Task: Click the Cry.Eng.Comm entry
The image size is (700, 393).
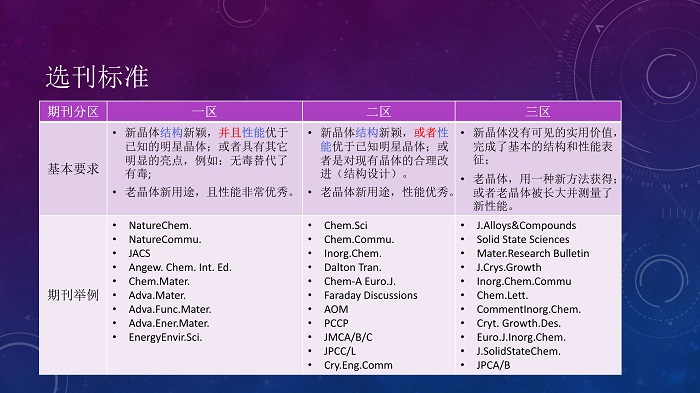Action: point(358,365)
